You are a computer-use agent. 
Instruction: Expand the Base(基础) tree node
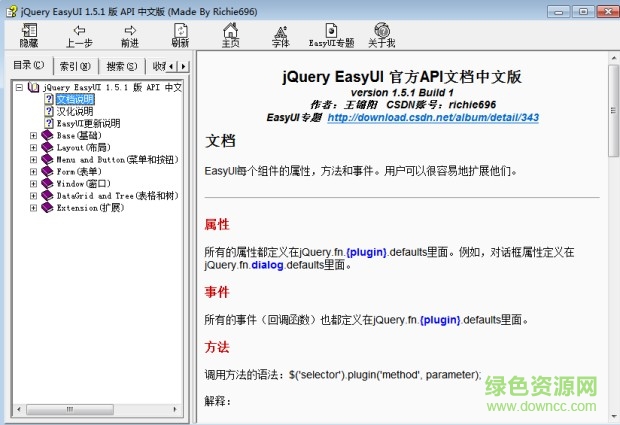(33, 135)
